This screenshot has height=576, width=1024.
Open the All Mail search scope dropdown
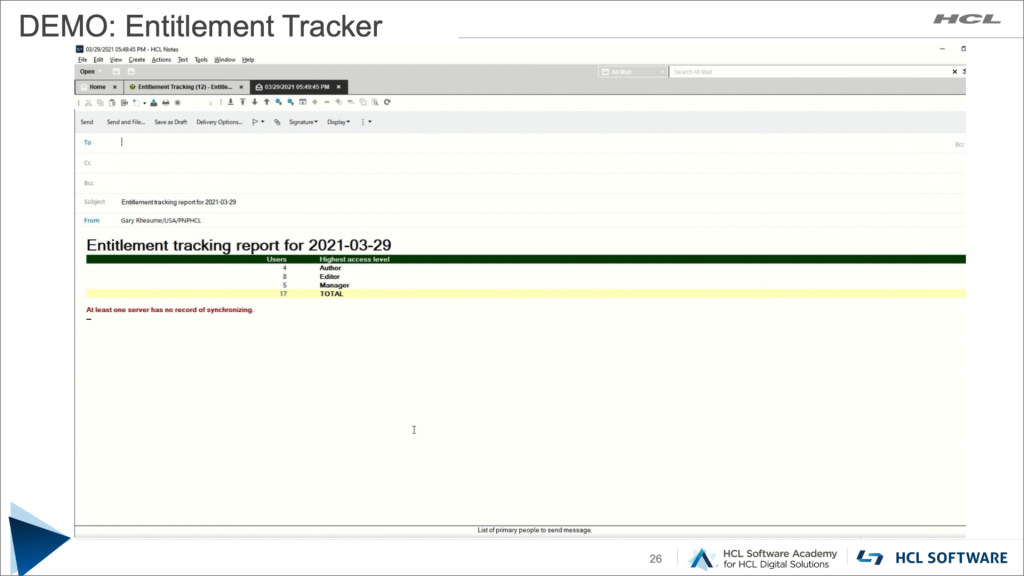pyautogui.click(x=632, y=72)
